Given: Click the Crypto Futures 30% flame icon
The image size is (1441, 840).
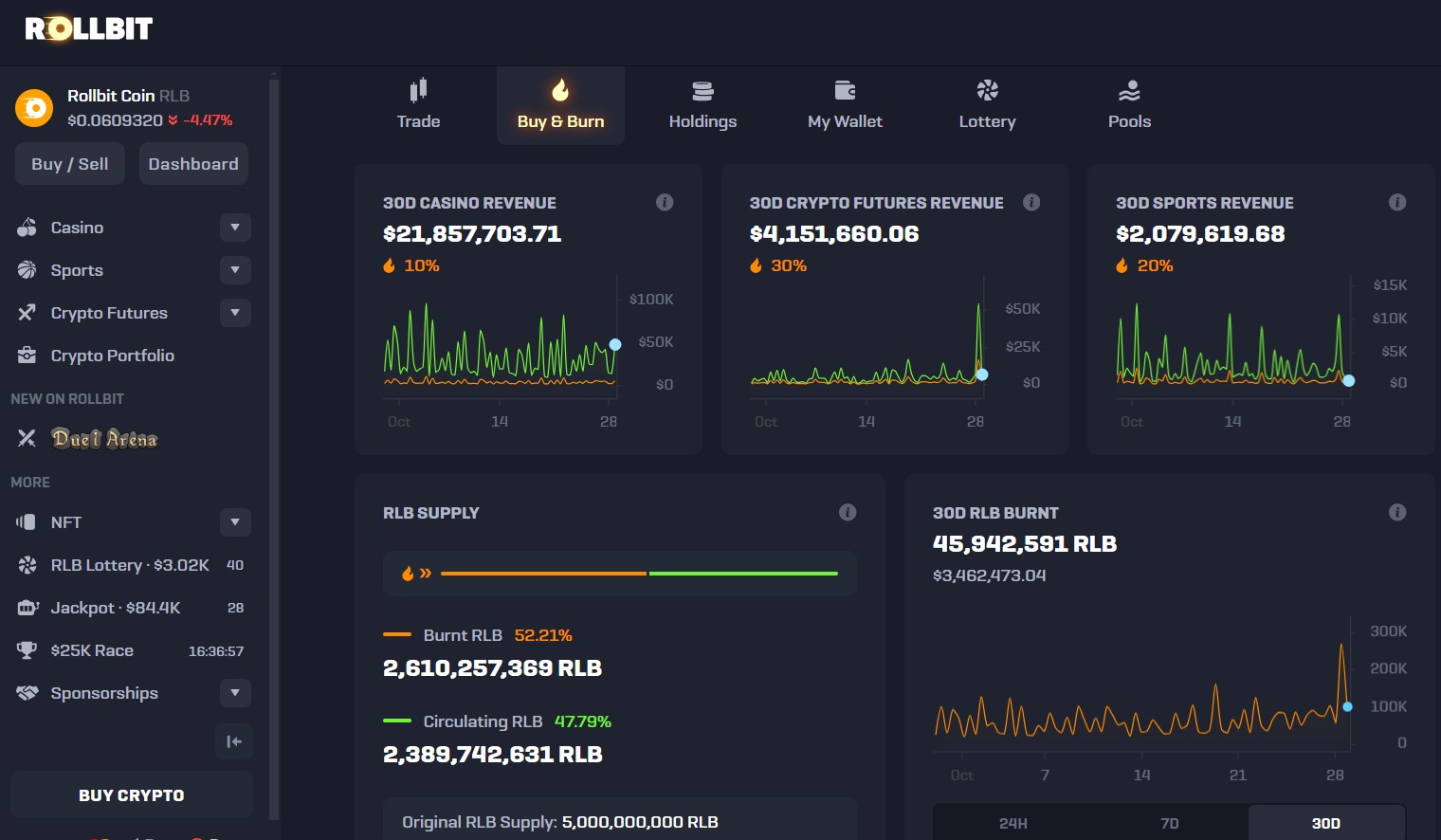Looking at the screenshot, I should point(756,265).
